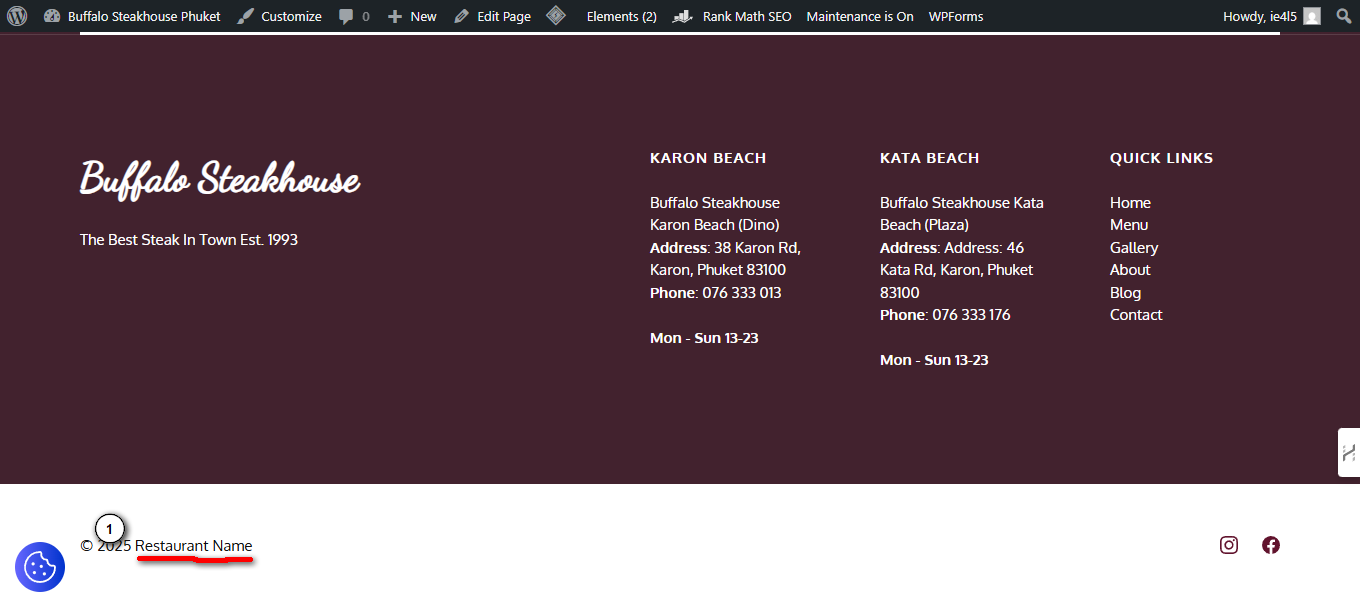Click the Kata Beach phone number 076 333 176
1360x607 pixels.
click(x=971, y=315)
